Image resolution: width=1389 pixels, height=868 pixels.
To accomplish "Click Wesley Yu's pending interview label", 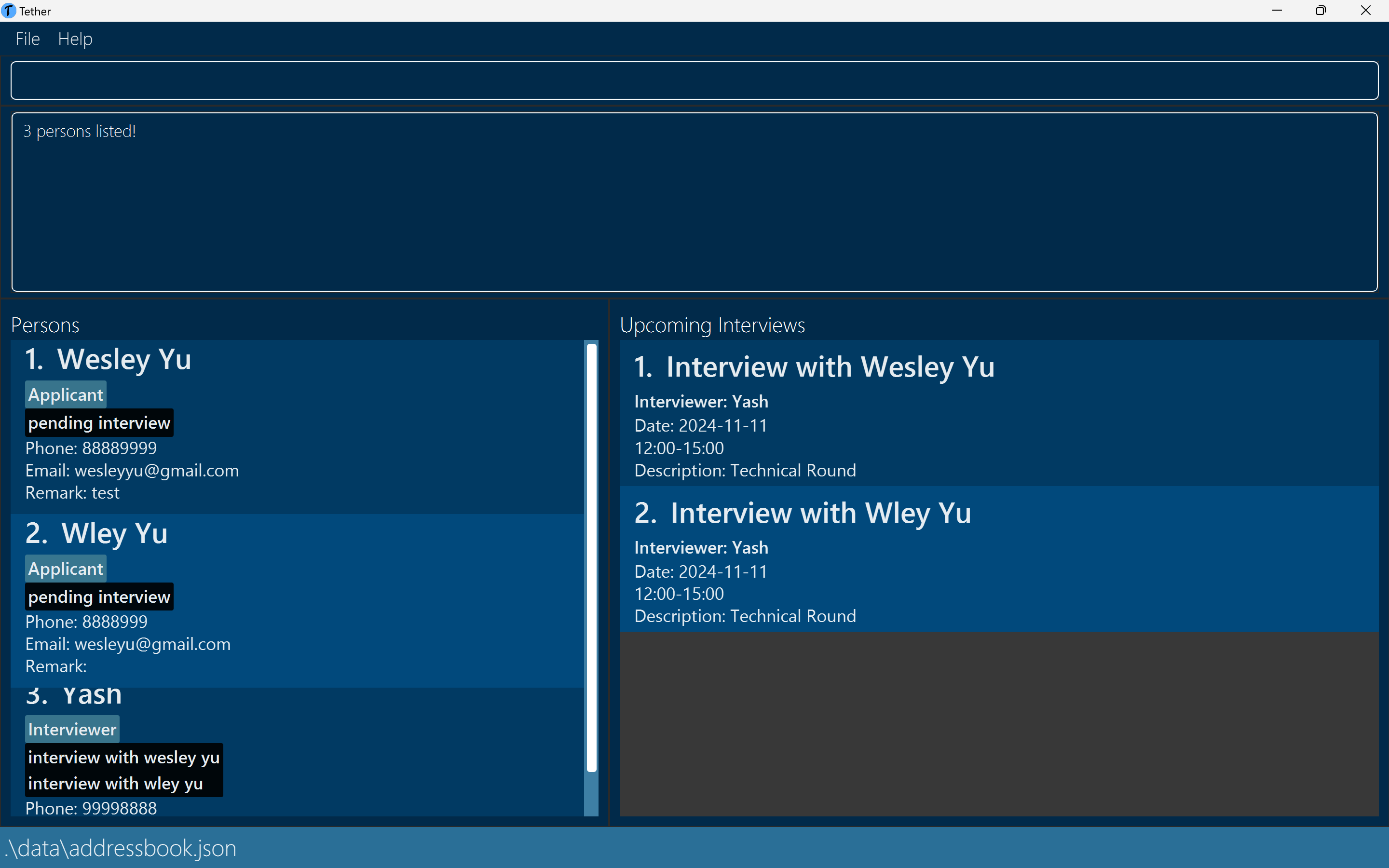I will [99, 423].
